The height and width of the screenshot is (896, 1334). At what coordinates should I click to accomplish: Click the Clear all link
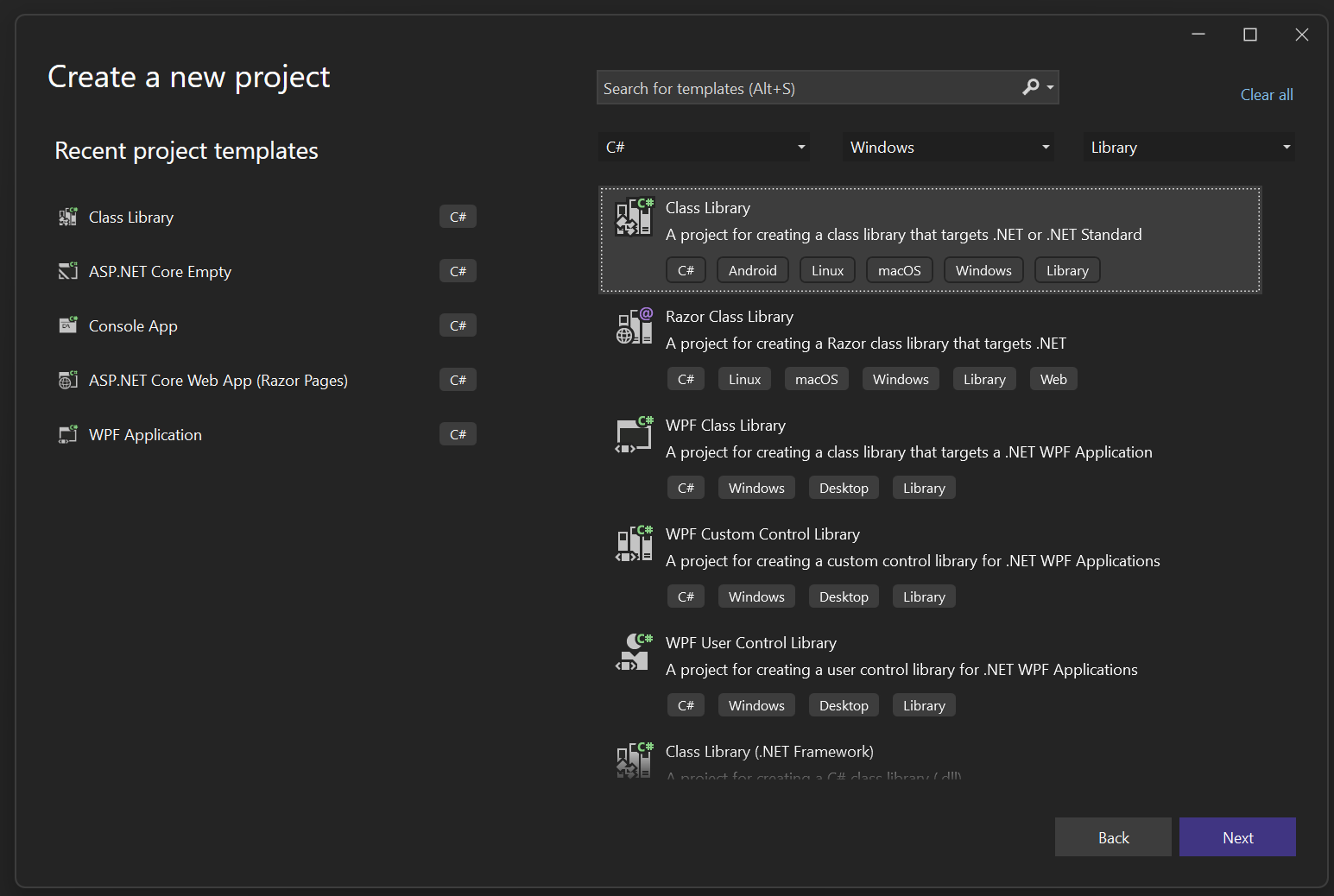pyautogui.click(x=1266, y=94)
